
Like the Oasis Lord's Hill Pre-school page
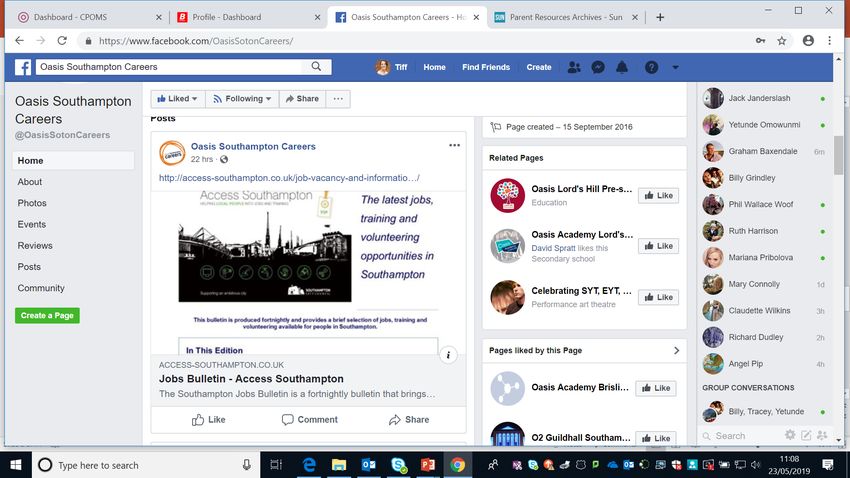pyautogui.click(x=659, y=196)
